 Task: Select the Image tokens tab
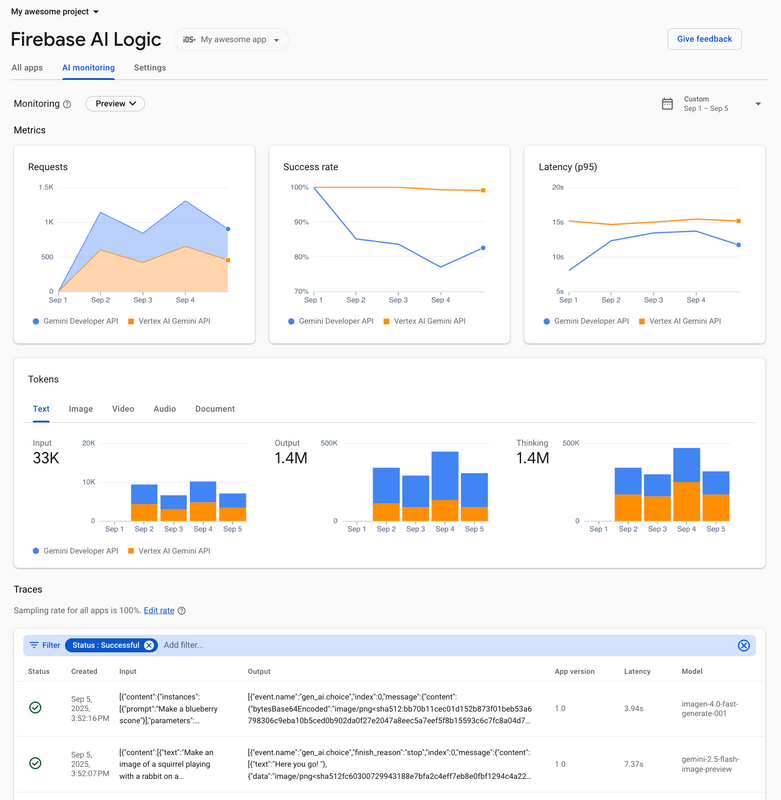point(81,409)
